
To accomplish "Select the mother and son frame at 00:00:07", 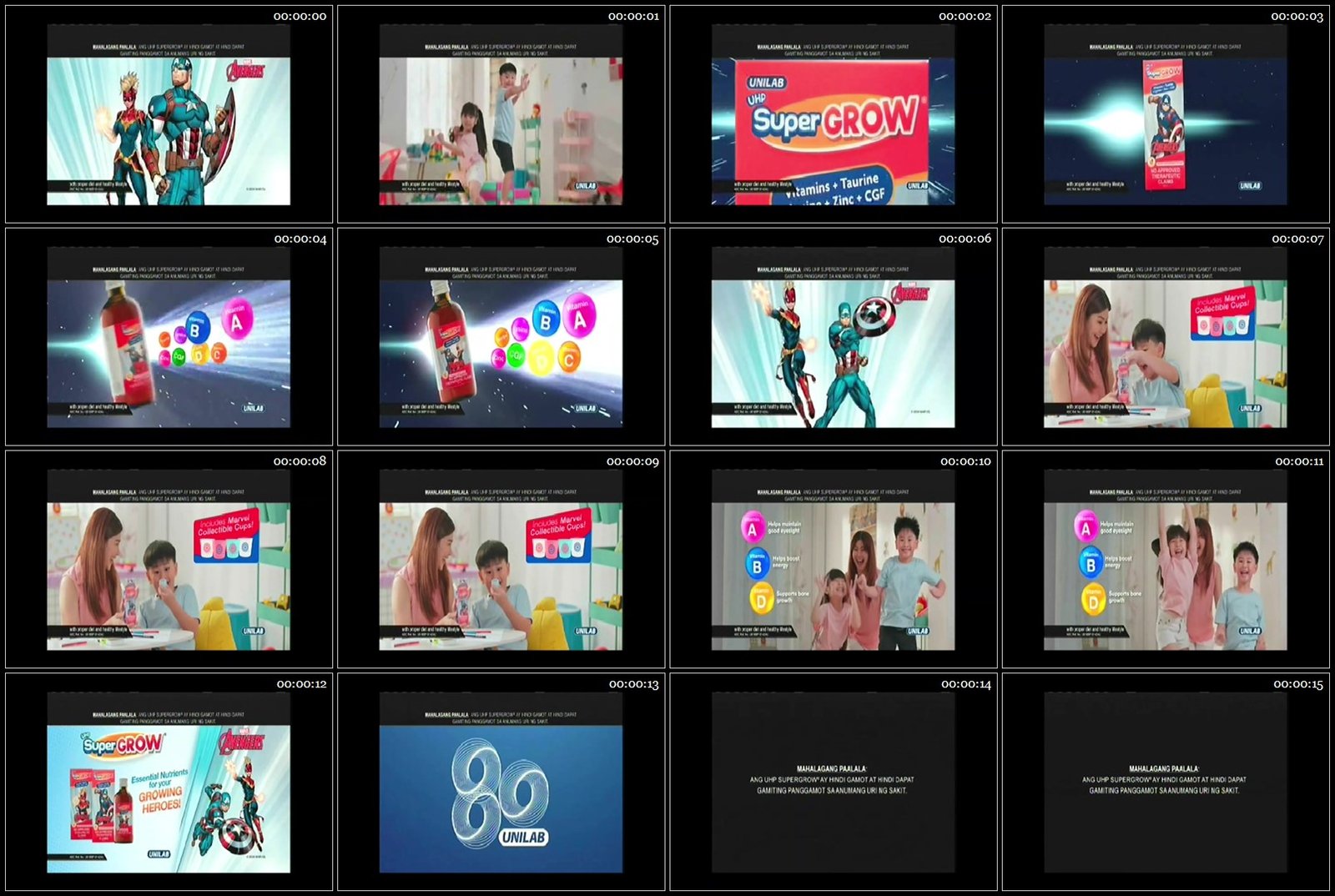I will click(x=1165, y=337).
